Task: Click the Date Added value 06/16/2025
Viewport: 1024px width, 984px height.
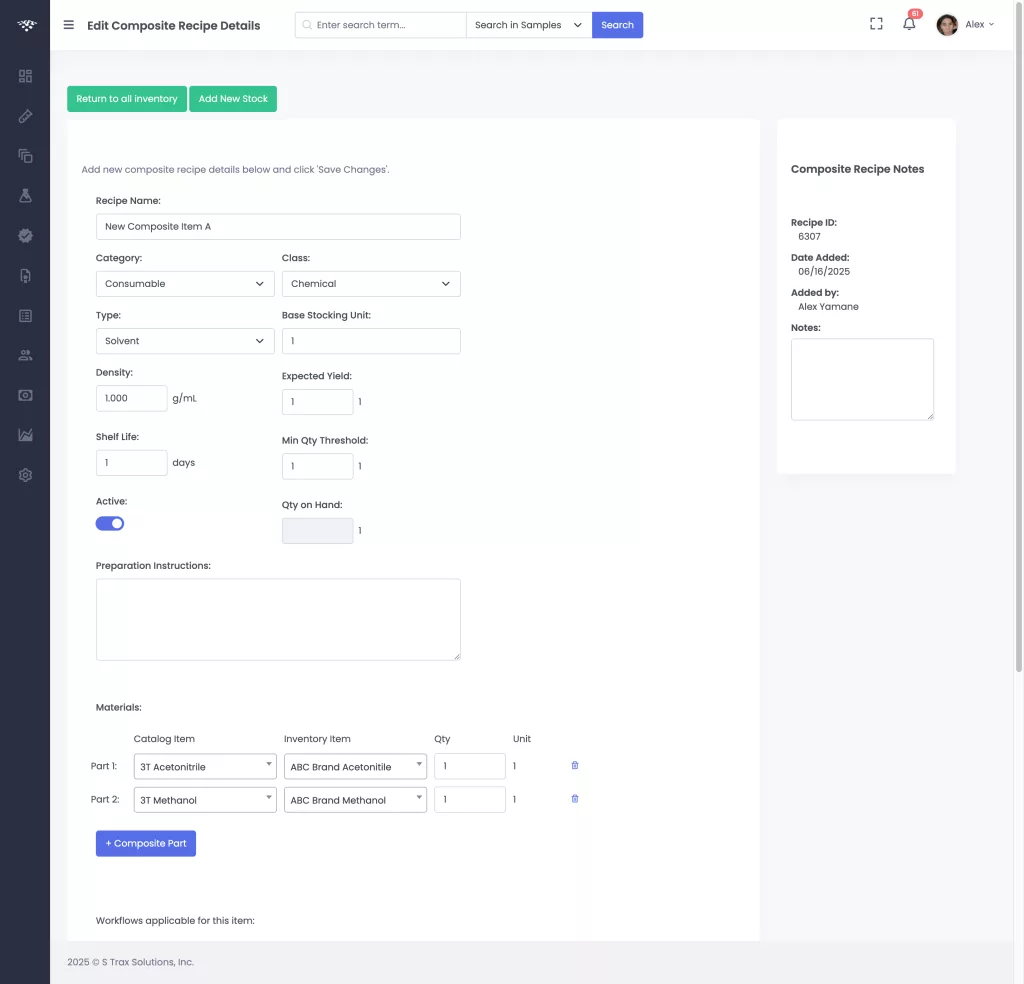Action: click(x=824, y=272)
